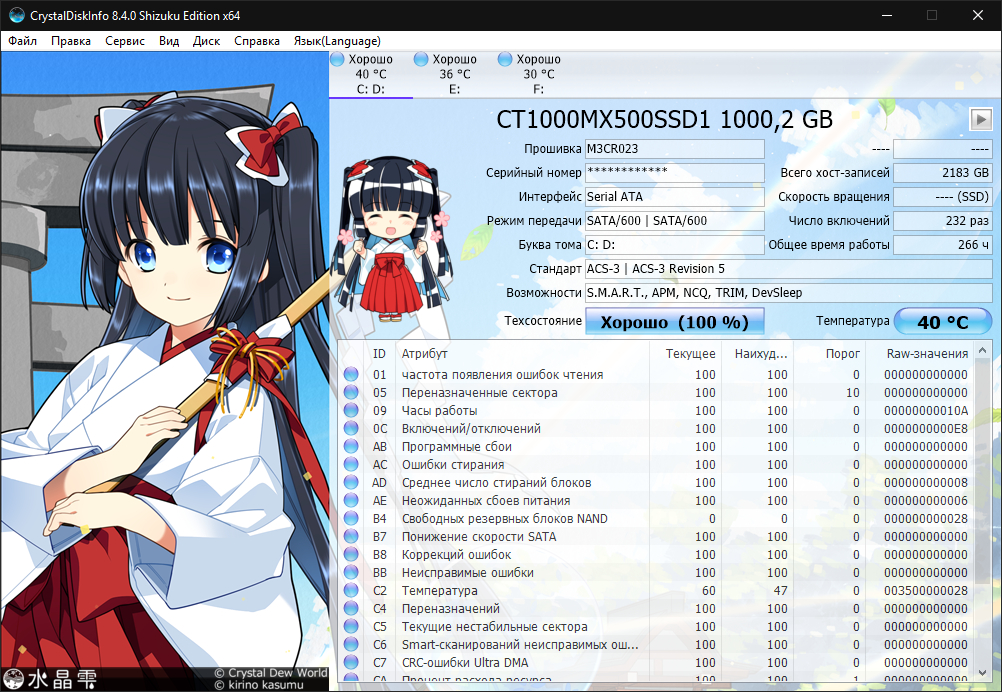
Task: Click the Хорошо (100 %) health status button
Action: pos(675,321)
